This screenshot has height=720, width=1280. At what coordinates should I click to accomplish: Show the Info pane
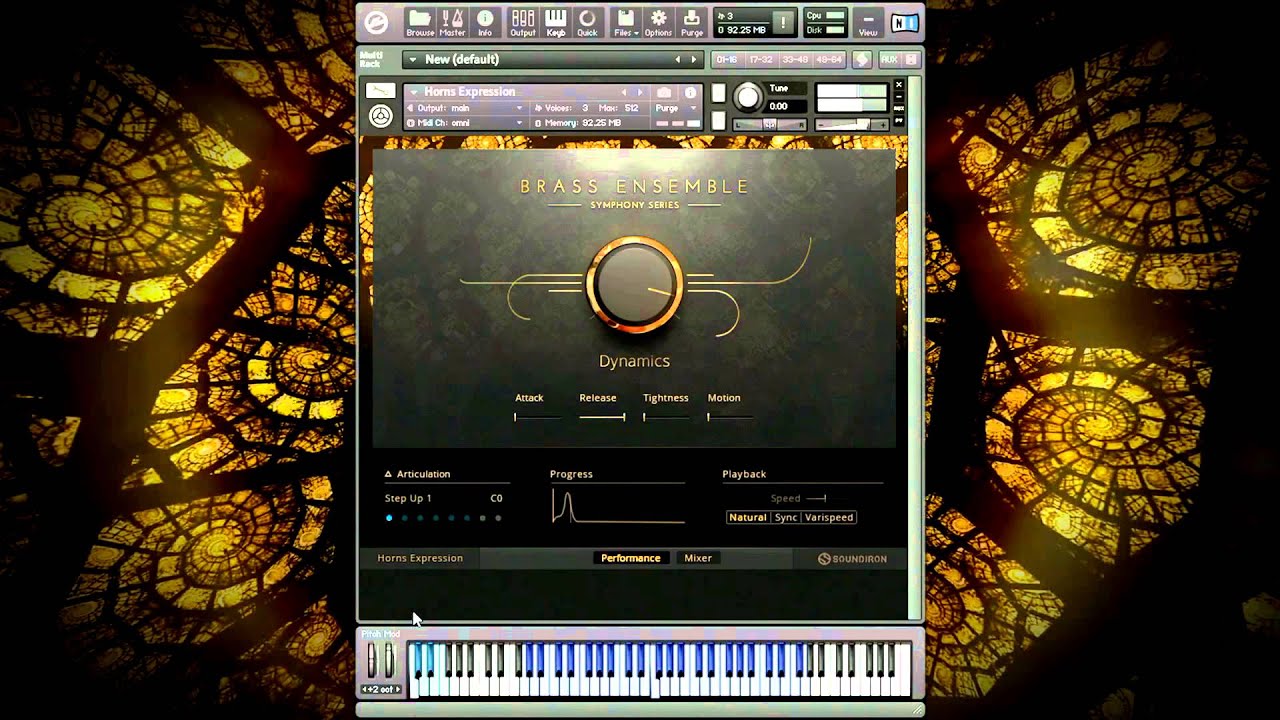click(485, 22)
